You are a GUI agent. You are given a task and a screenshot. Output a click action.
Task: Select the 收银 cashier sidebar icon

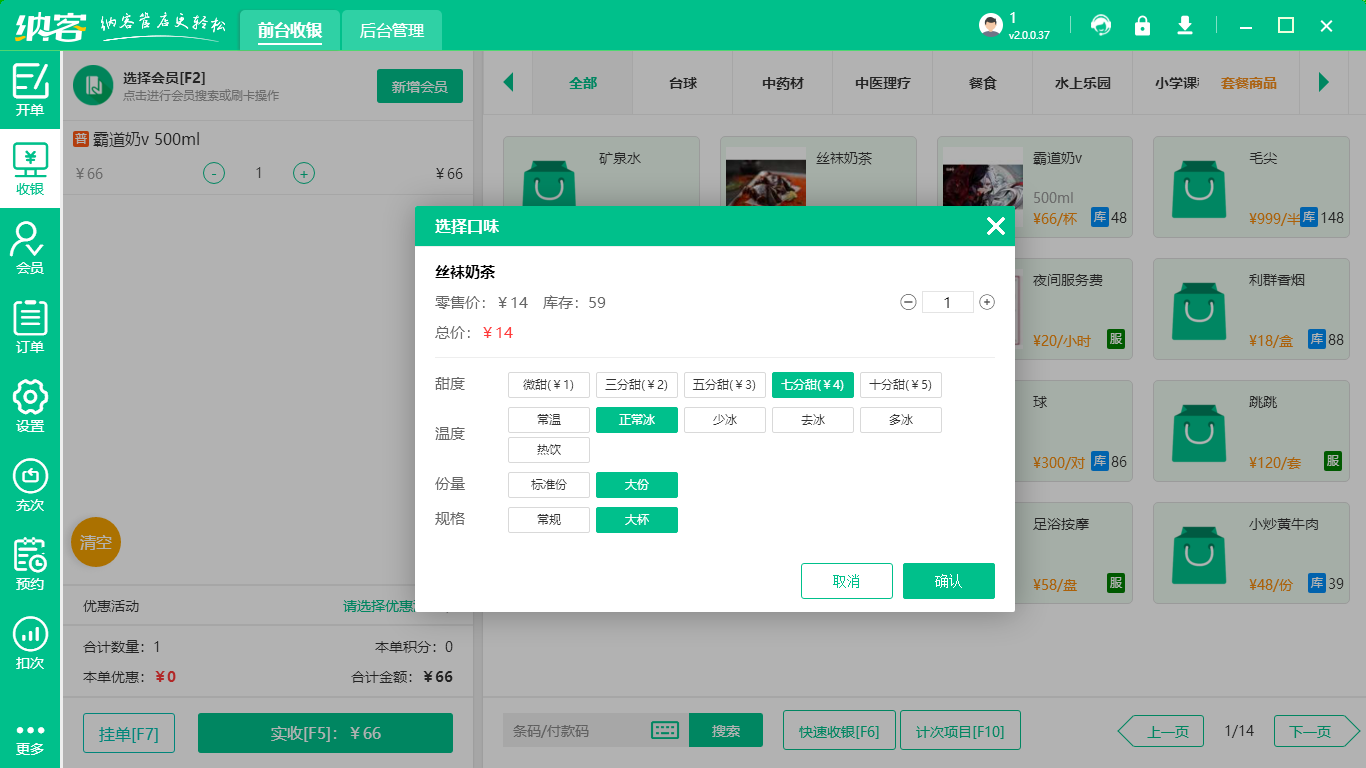[x=30, y=169]
